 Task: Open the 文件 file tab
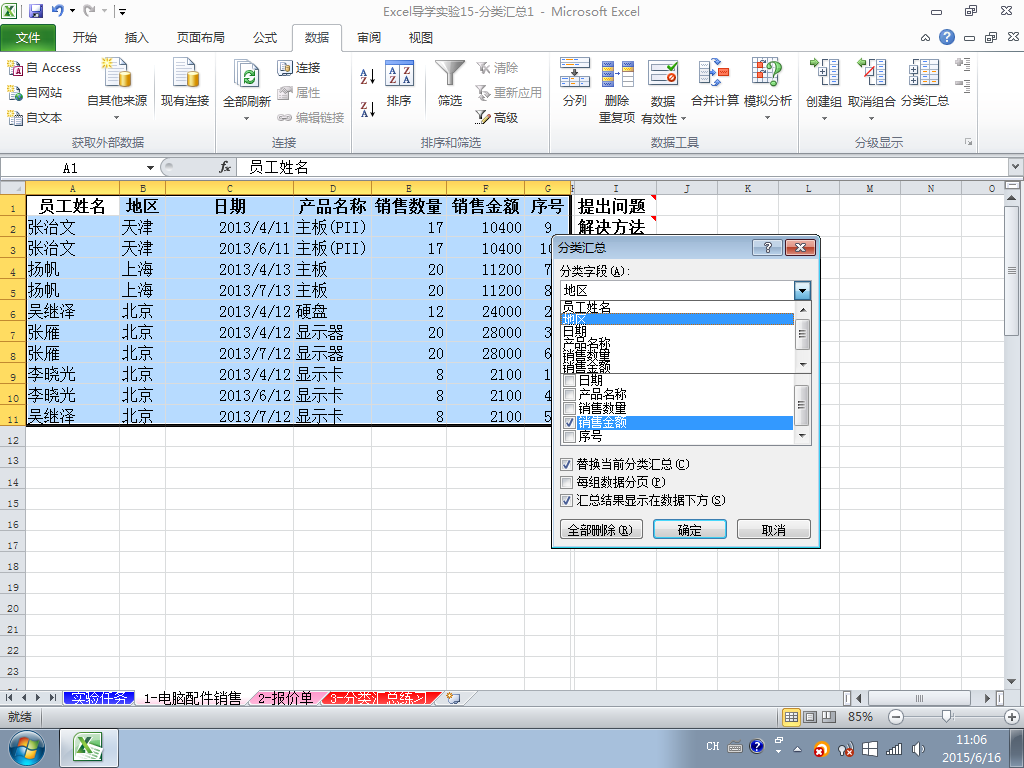pos(28,38)
